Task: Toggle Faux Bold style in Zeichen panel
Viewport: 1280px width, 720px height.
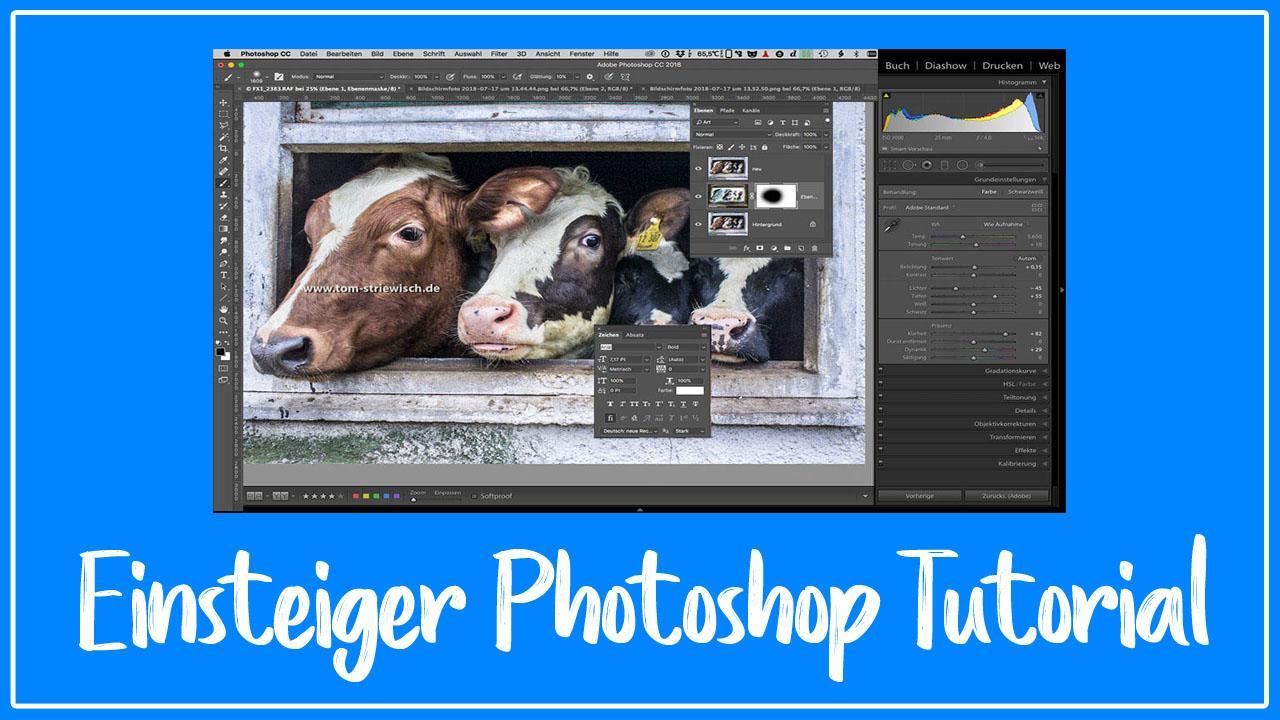Action: coord(610,404)
